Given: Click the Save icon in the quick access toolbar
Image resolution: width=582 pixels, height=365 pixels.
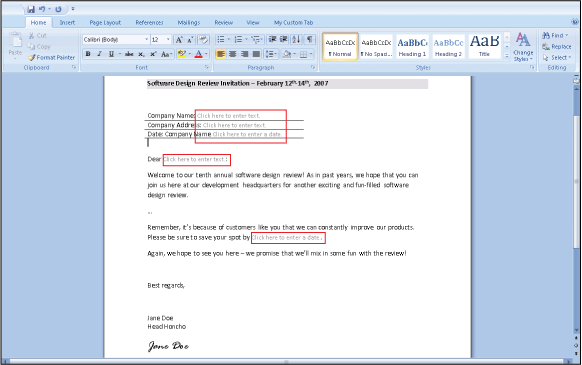Looking at the screenshot, I should 31,9.
